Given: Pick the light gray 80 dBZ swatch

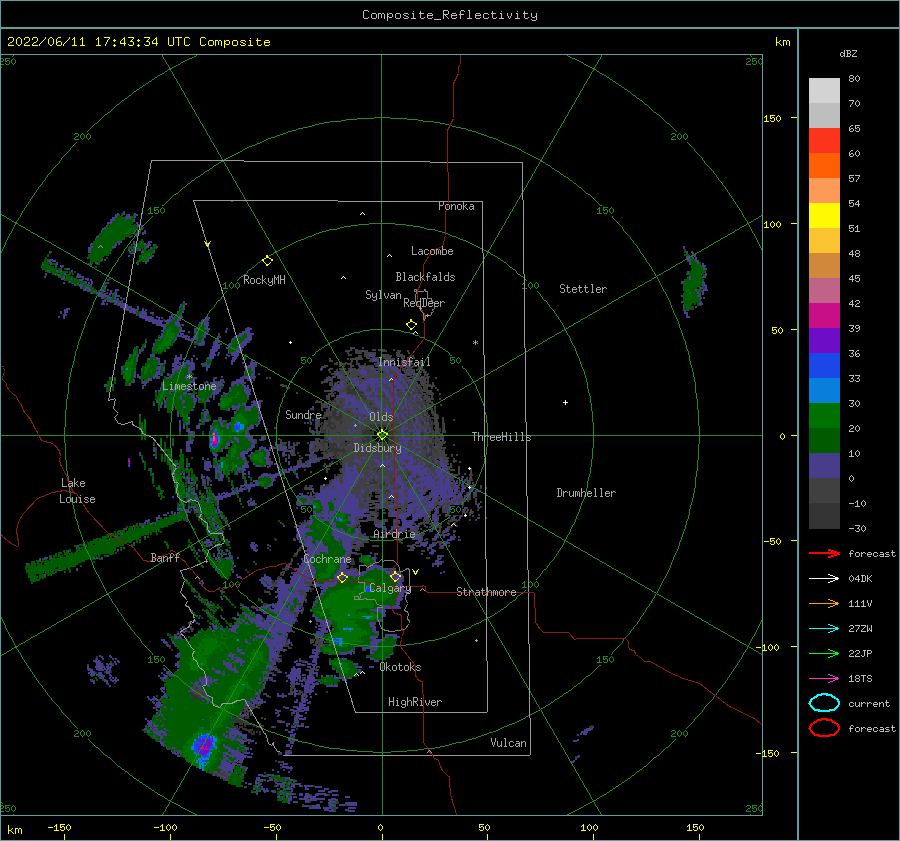Looking at the screenshot, I should coord(824,91).
